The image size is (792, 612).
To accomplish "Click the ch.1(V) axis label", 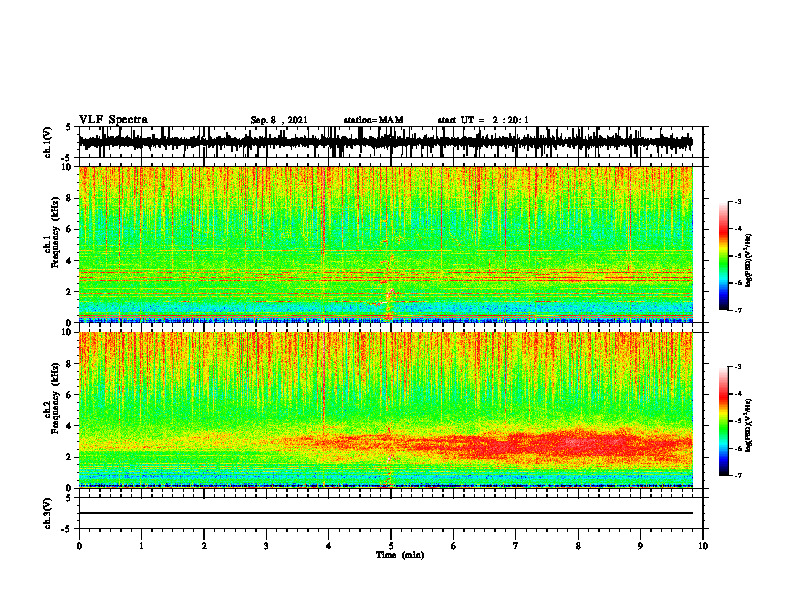I will point(48,142).
